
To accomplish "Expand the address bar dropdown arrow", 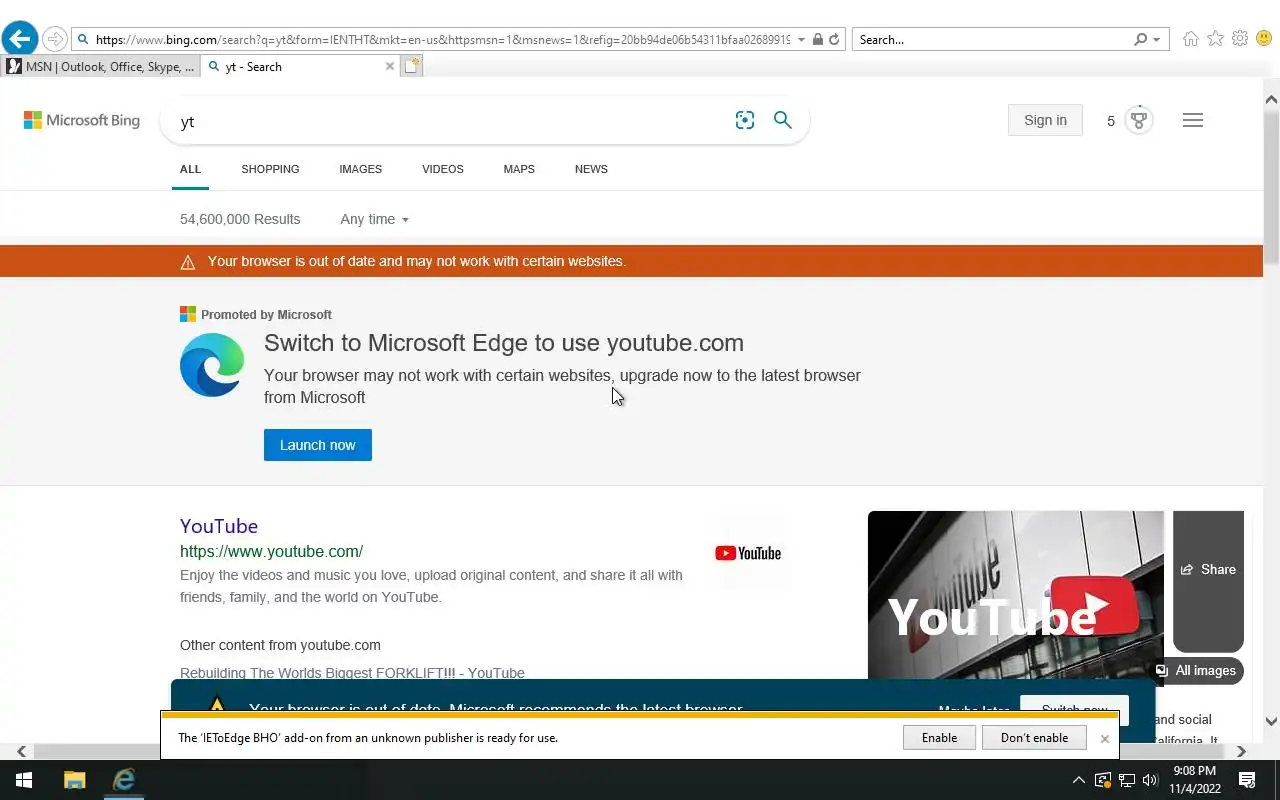I will (x=801, y=40).
